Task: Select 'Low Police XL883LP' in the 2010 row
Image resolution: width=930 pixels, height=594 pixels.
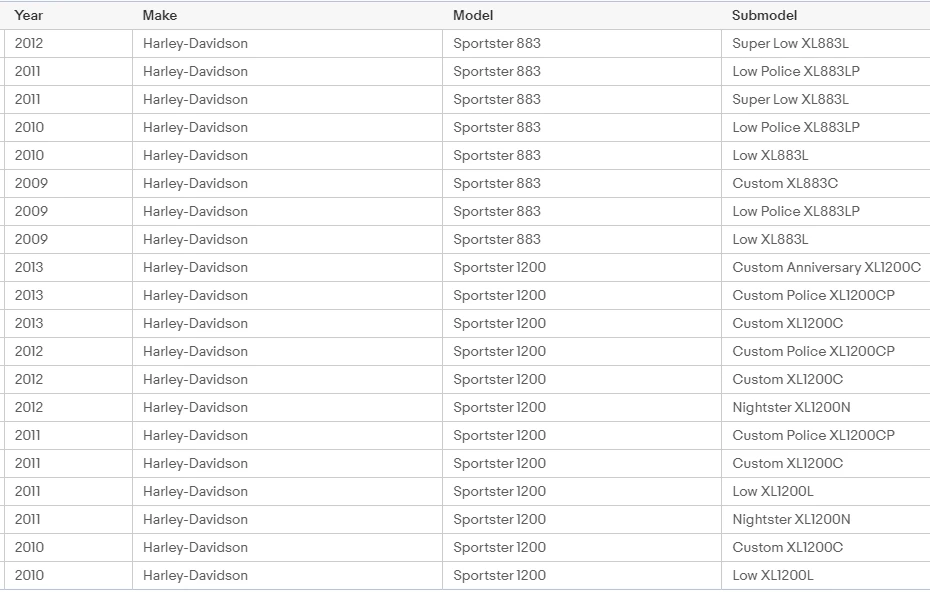Action: click(x=796, y=127)
